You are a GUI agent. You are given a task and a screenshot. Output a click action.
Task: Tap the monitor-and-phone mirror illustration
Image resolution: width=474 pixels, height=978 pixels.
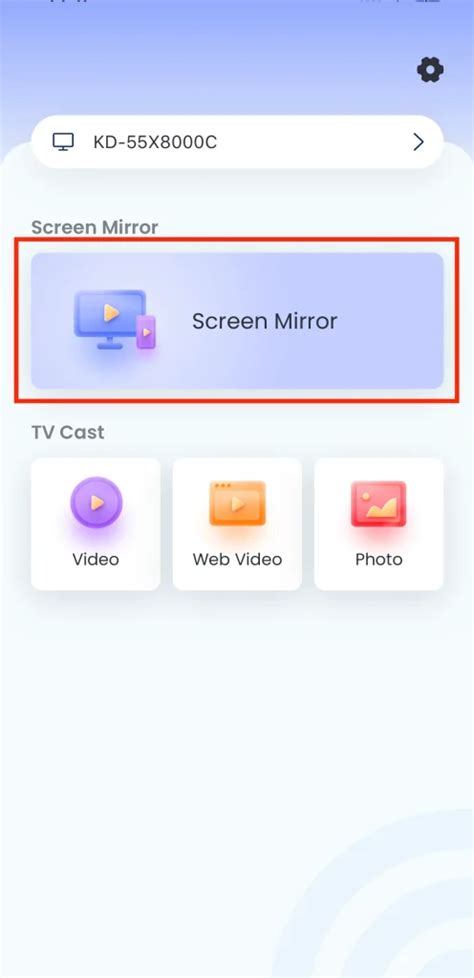(x=115, y=319)
